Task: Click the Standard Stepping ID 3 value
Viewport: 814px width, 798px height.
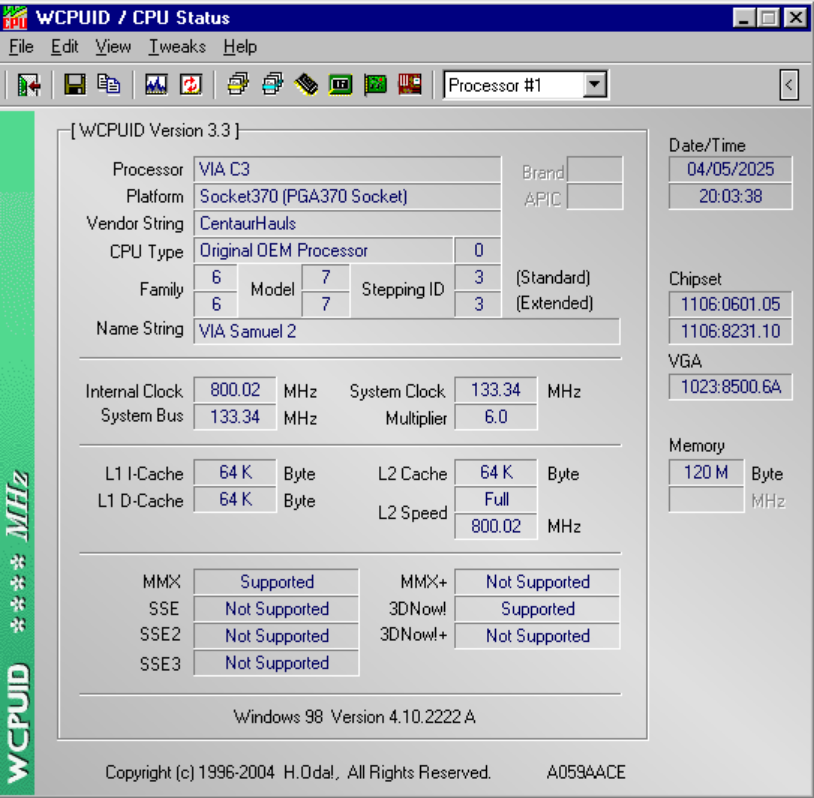Action: click(478, 277)
